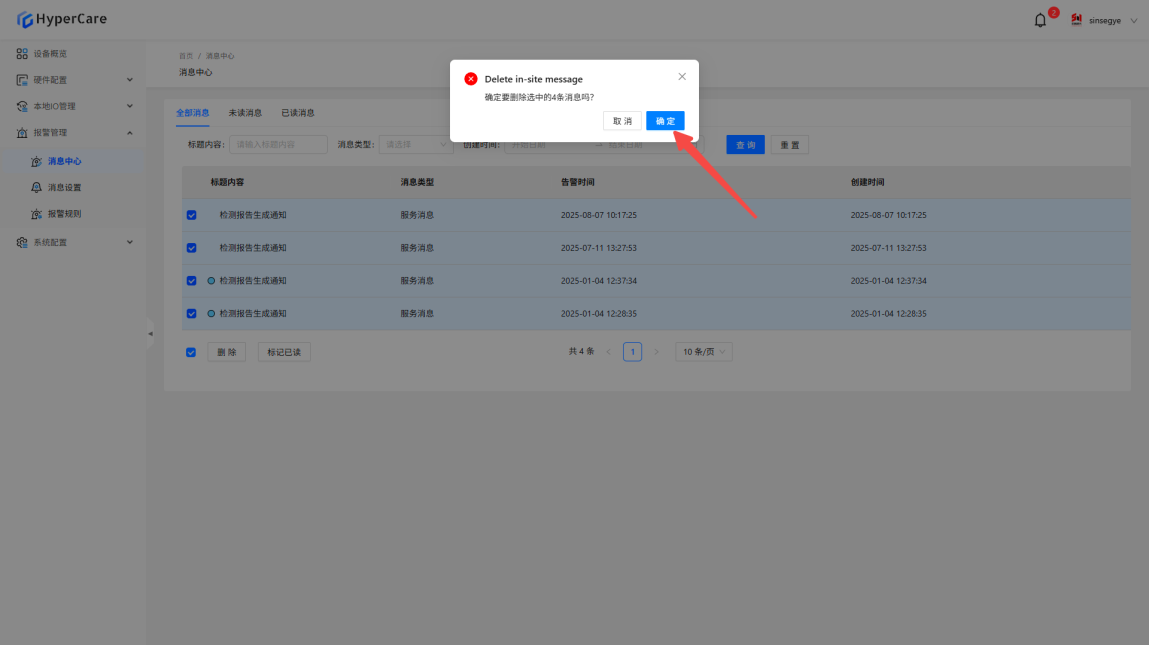Viewport: 1149px width, 645px height.
Task: Open 报警规则 in the sidebar
Action: 64,214
